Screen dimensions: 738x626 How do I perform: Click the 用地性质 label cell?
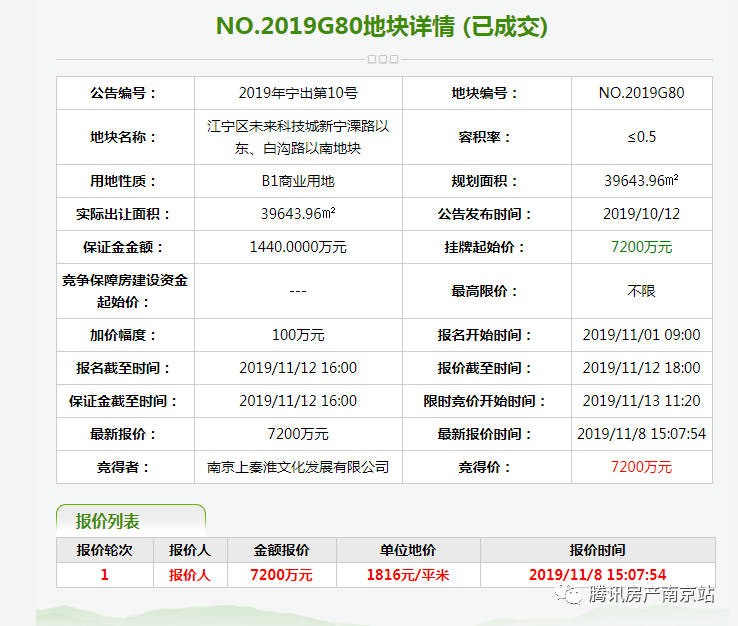click(x=125, y=181)
